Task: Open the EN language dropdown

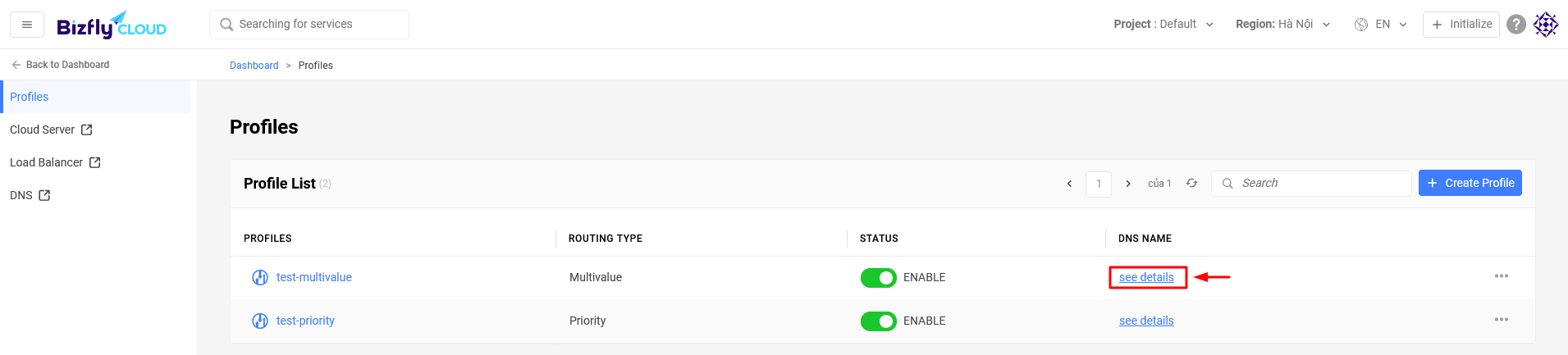Action: click(x=1381, y=25)
